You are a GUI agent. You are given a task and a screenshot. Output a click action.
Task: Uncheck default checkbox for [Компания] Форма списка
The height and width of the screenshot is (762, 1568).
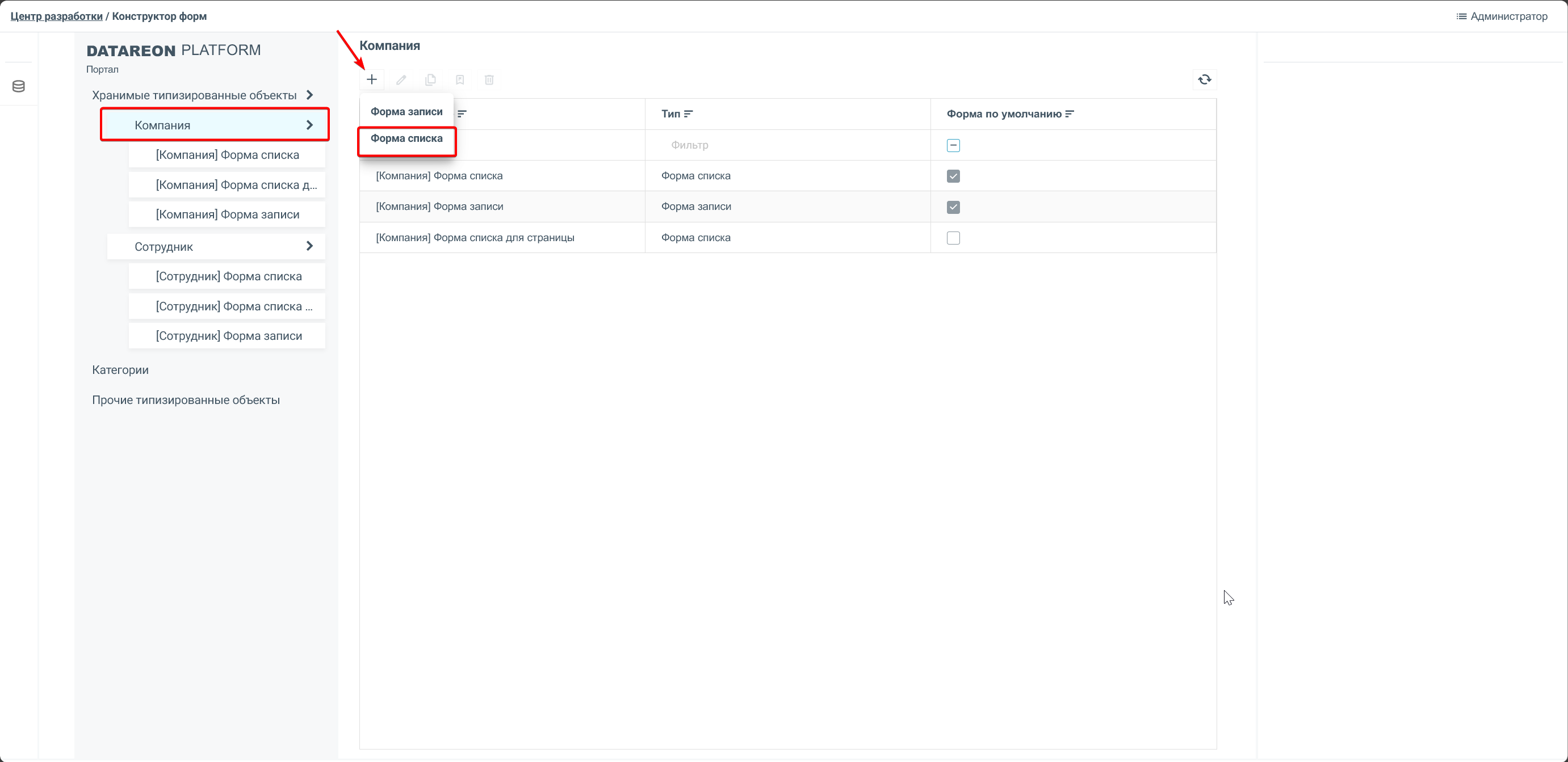953,176
